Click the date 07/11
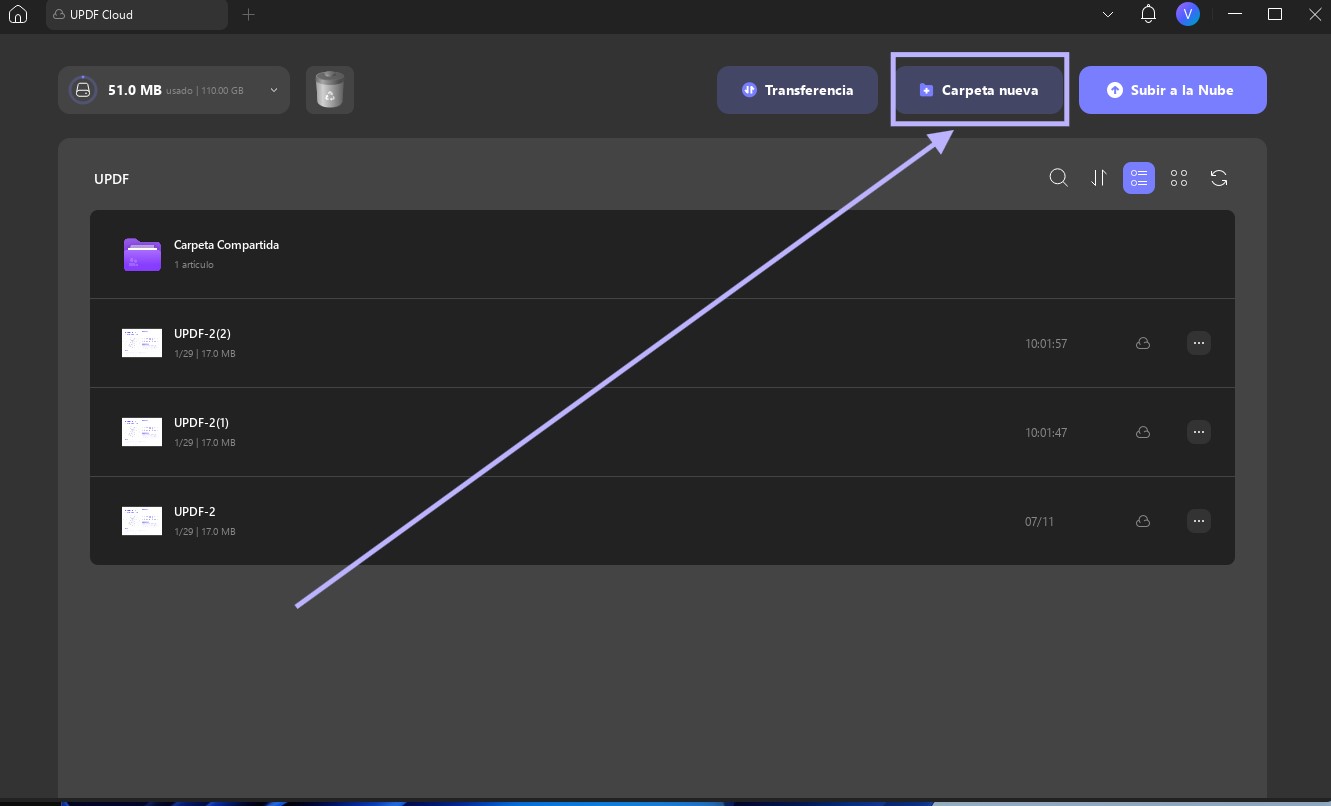The image size is (1331, 806). point(1040,522)
